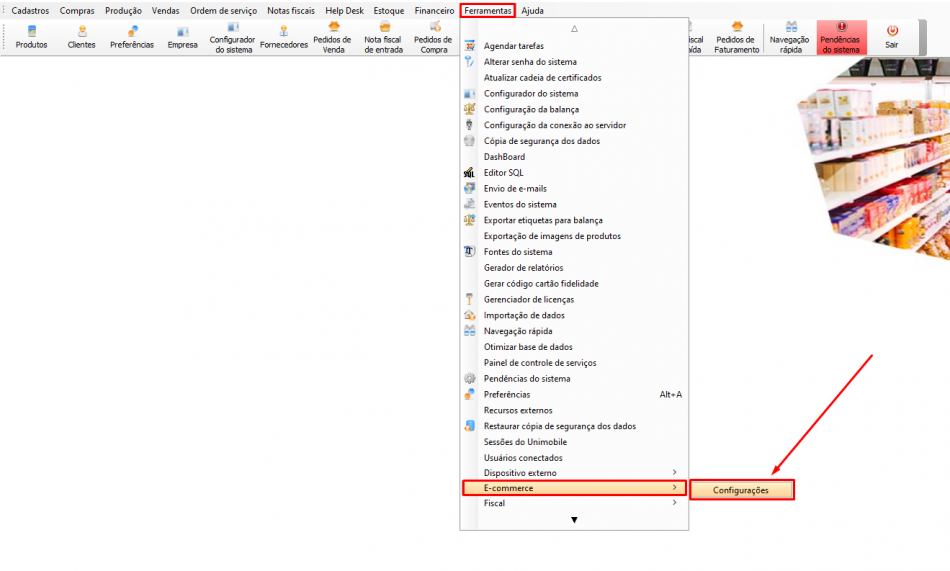Choose Editor SQL from menu
This screenshot has width=950, height=571.
click(x=503, y=173)
